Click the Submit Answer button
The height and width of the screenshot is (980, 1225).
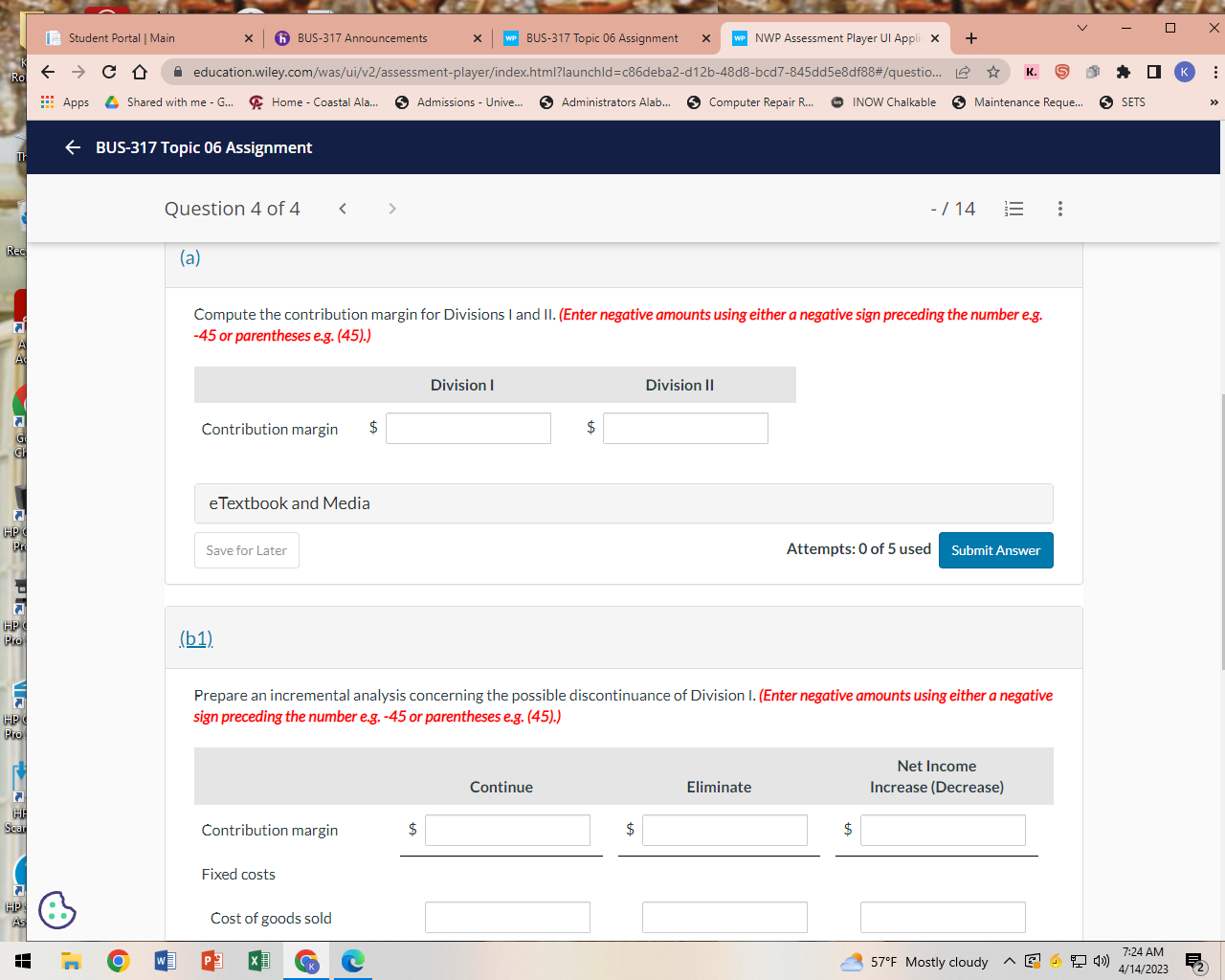pyautogui.click(x=995, y=550)
